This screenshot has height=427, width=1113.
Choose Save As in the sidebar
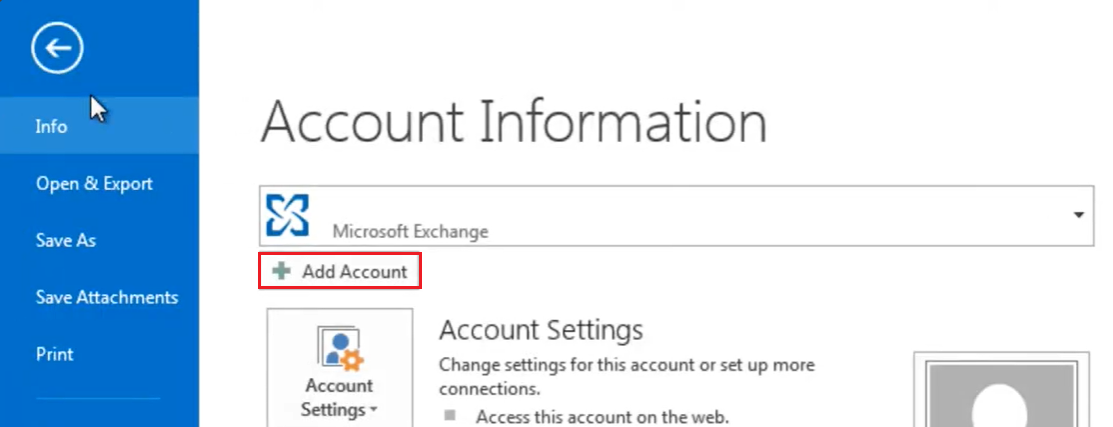(66, 241)
